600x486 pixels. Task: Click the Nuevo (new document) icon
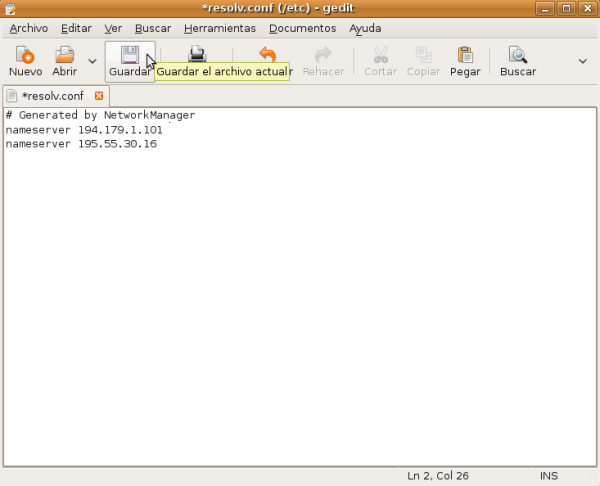[25, 55]
